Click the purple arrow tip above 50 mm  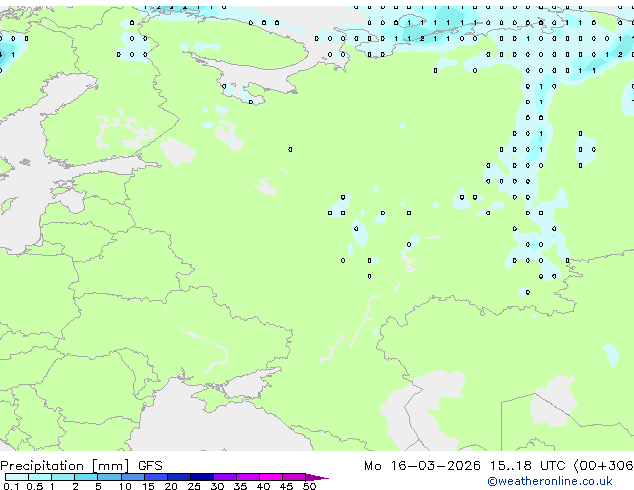[x=317, y=477]
